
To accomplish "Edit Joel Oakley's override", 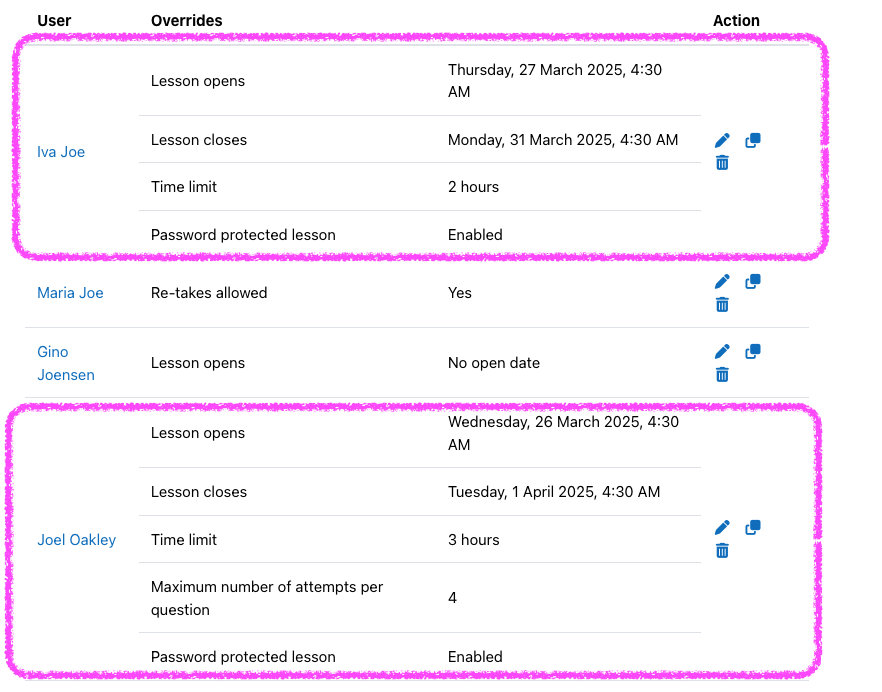I will tap(722, 527).
